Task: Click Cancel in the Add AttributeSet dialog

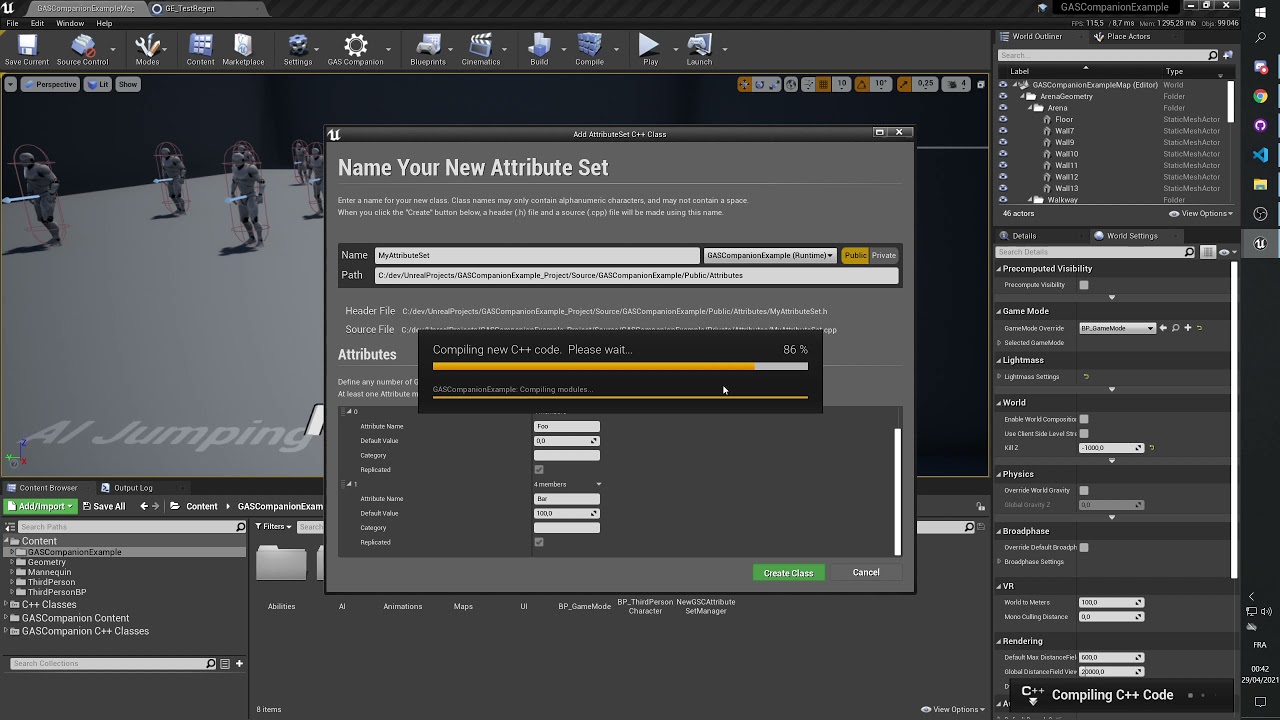Action: pyautogui.click(x=866, y=573)
